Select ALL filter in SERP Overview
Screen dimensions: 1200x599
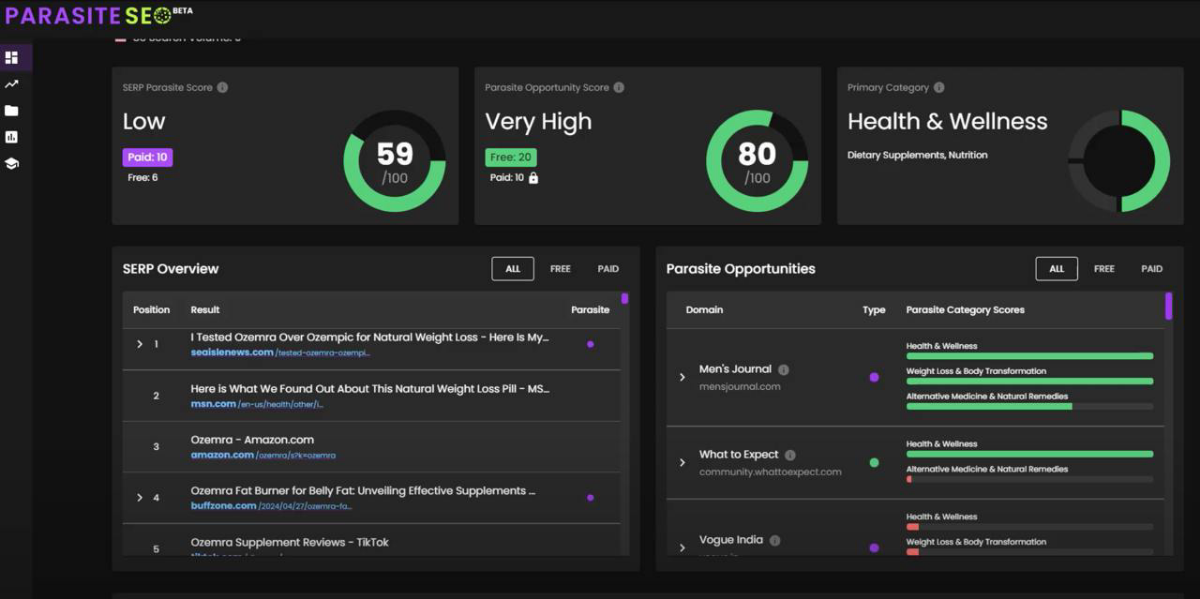pyautogui.click(x=513, y=269)
